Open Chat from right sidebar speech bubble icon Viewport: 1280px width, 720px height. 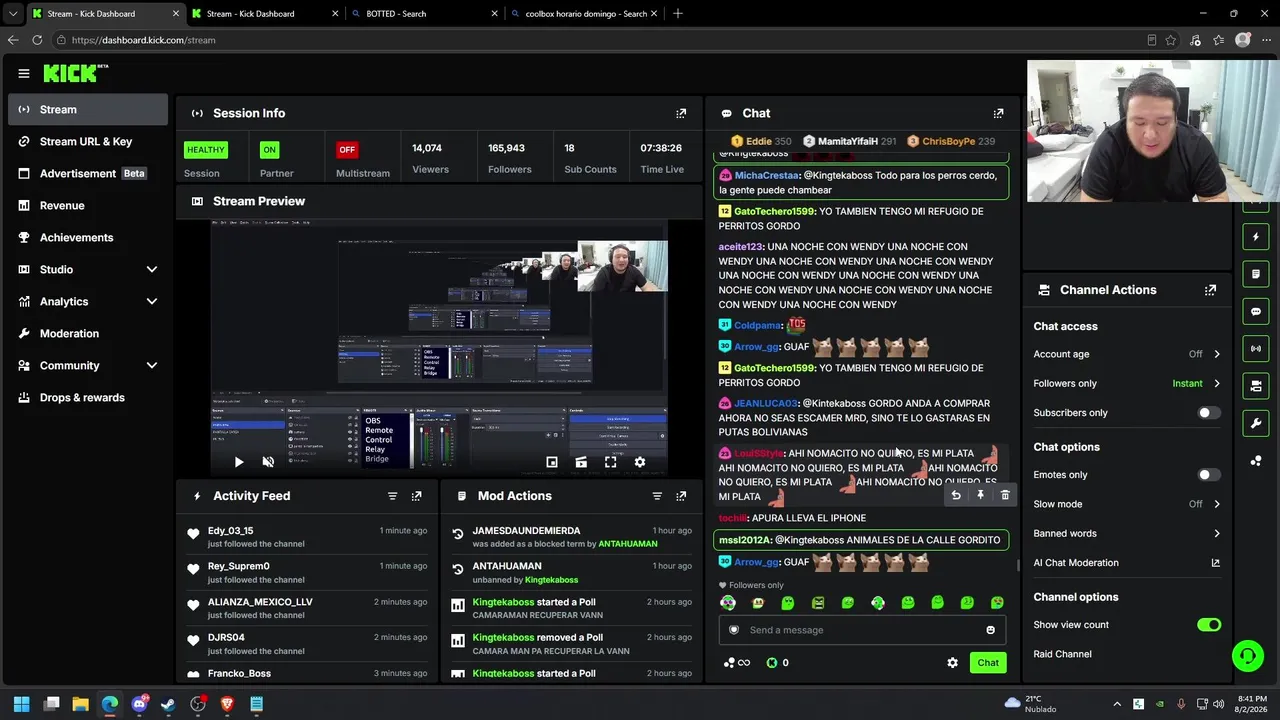pyautogui.click(x=1256, y=312)
